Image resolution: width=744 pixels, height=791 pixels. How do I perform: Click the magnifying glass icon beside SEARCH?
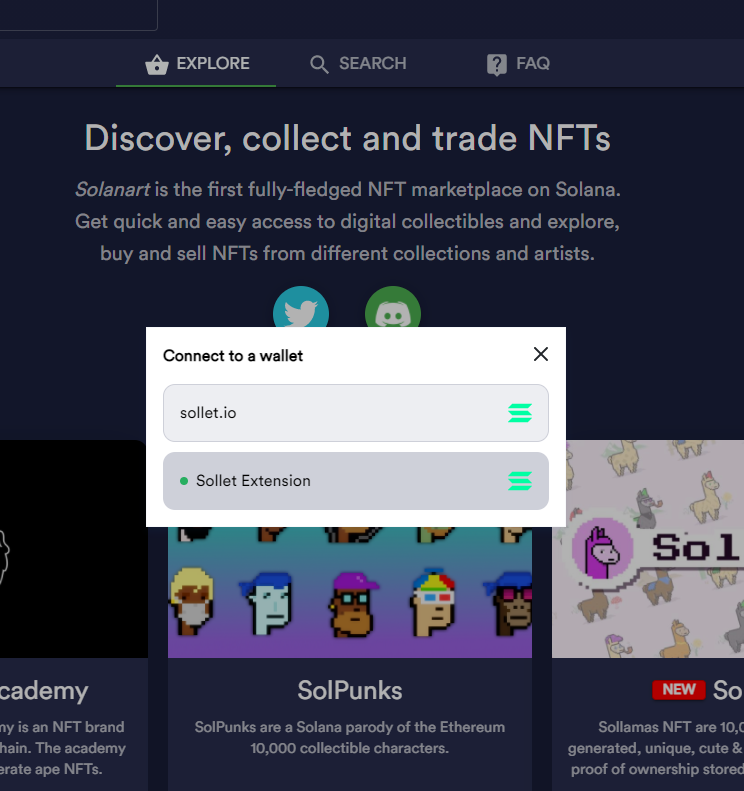point(319,65)
